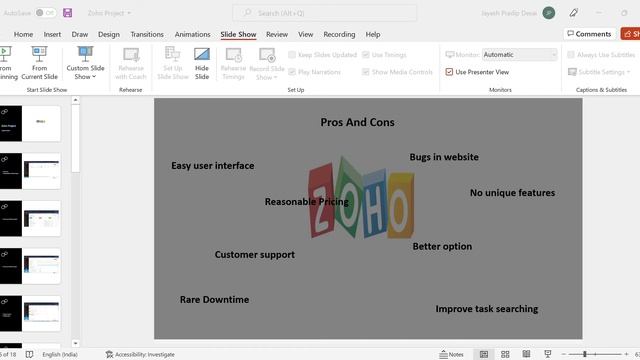The height and width of the screenshot is (360, 640).
Task: Click Accessibility: Investigate status
Action: [x=140, y=354]
